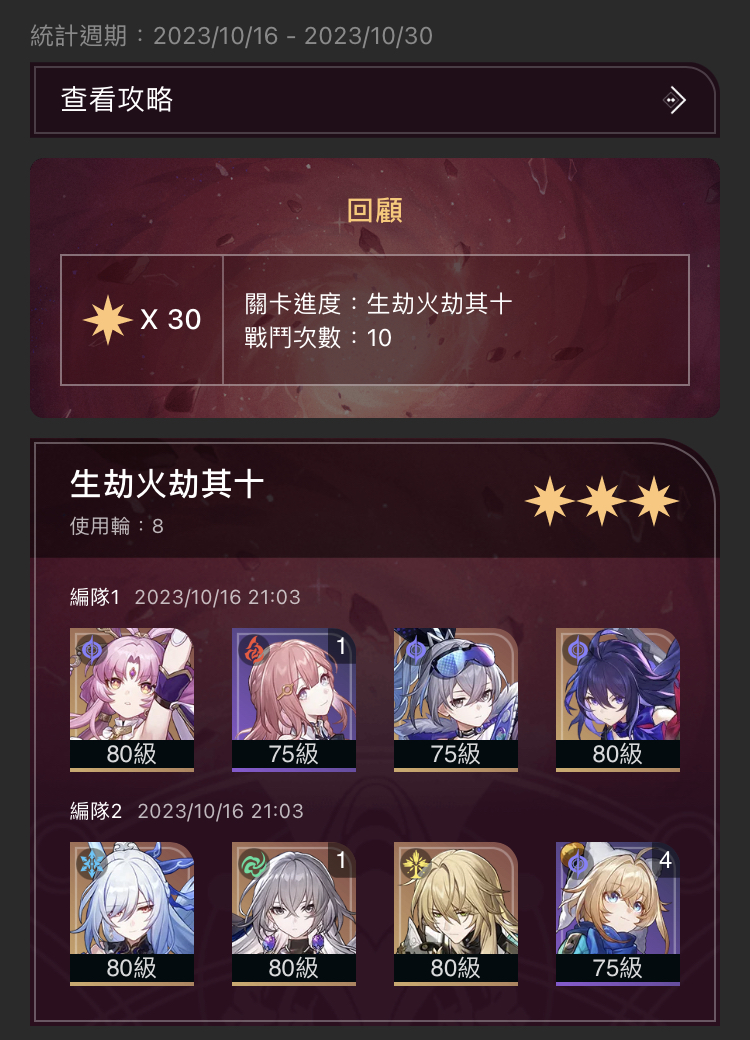Screen dimensions: 750x1040
Task: Click the arrow icon beside 查看攻略
Action: pyautogui.click(x=674, y=100)
